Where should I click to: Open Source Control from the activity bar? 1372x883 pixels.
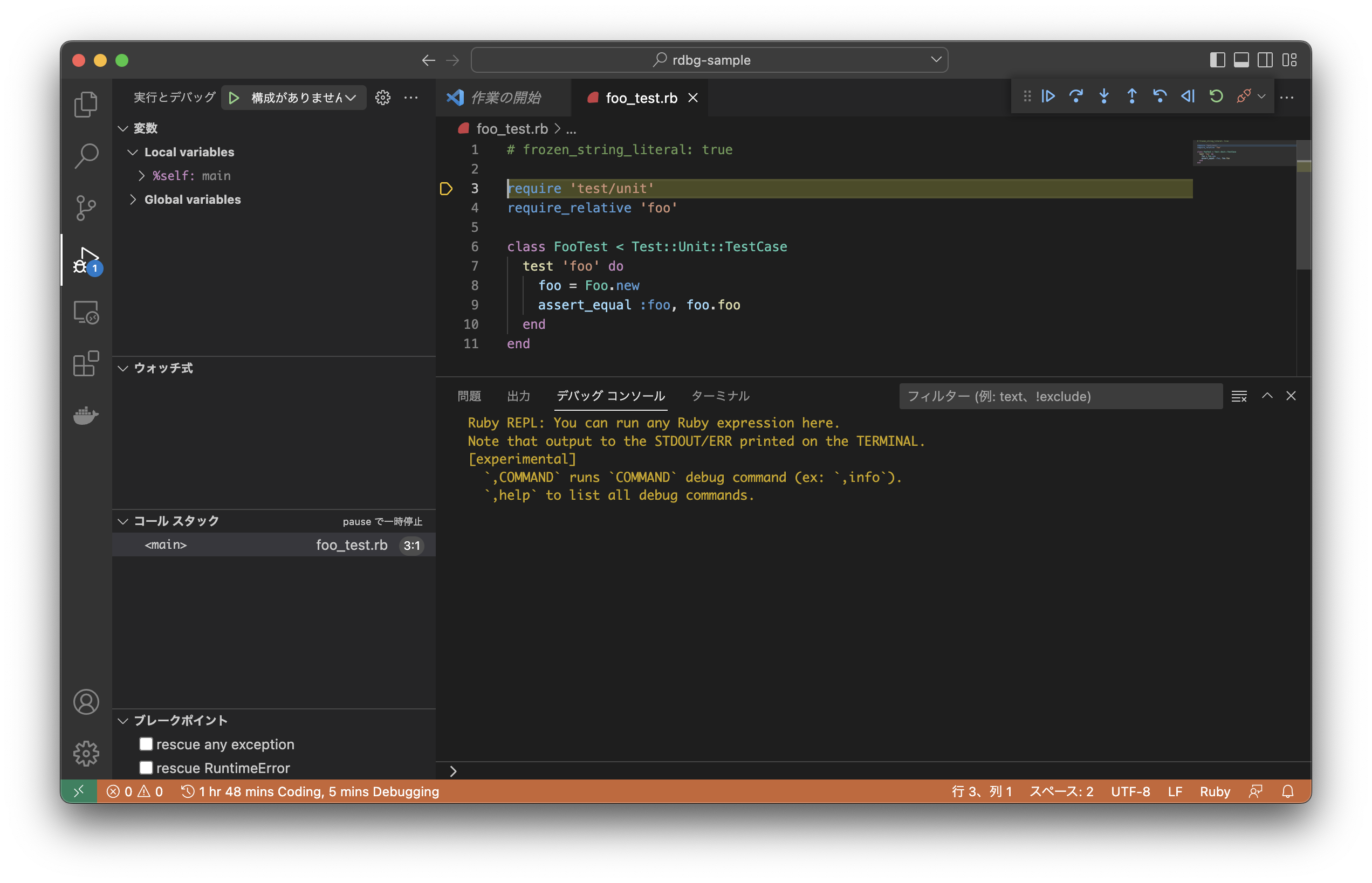pyautogui.click(x=86, y=208)
